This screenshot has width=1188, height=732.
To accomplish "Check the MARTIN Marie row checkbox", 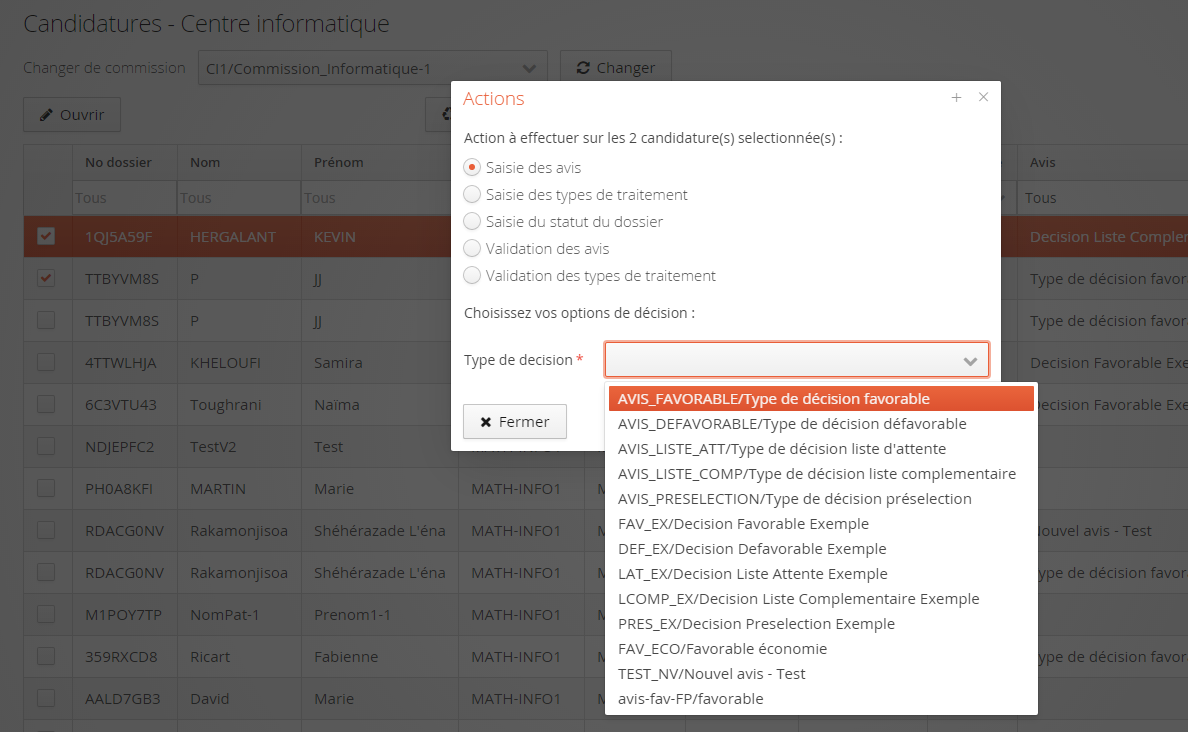I will point(46,489).
